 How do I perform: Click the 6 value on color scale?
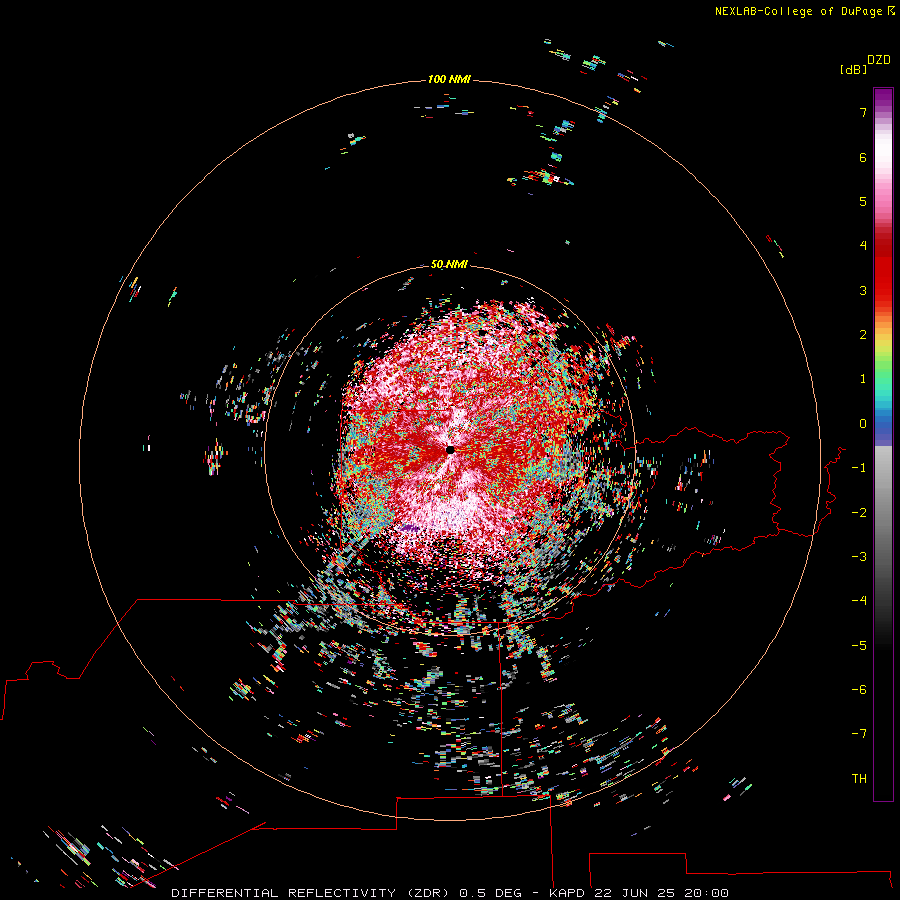click(863, 157)
